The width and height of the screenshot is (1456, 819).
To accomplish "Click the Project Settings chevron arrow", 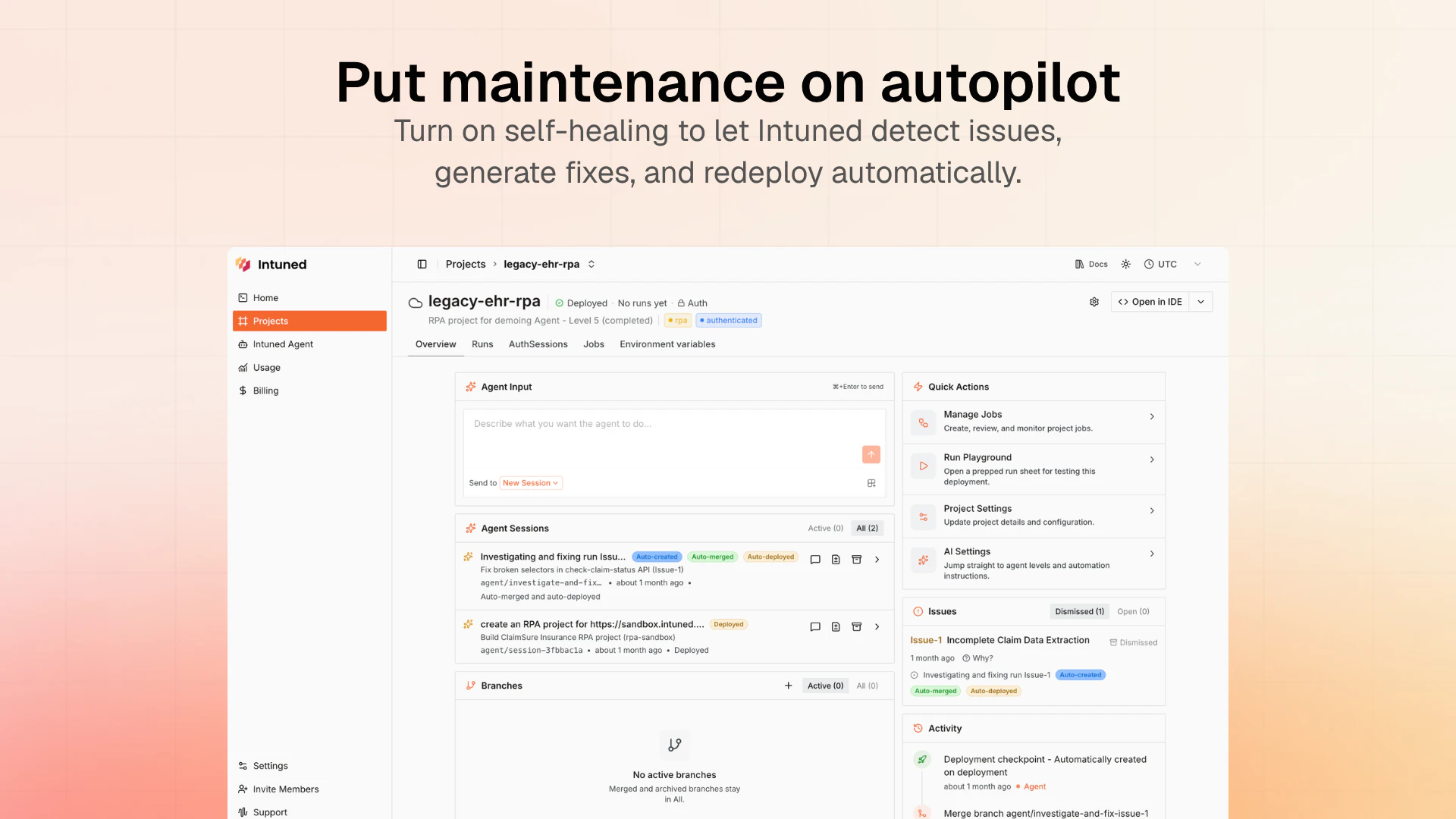I will pyautogui.click(x=1152, y=510).
